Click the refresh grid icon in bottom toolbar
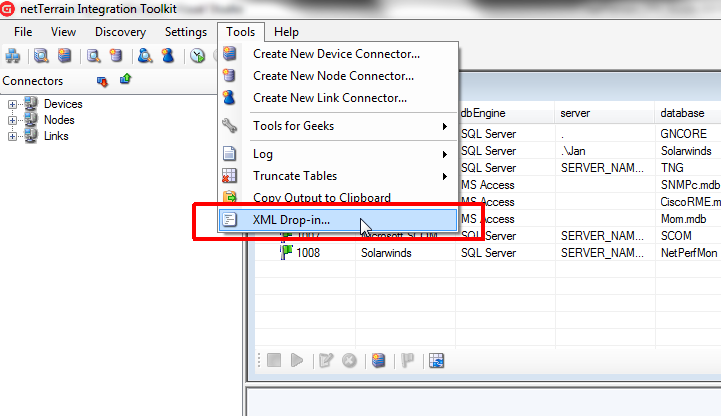Screen dimensions: 721x416 pos(437,361)
